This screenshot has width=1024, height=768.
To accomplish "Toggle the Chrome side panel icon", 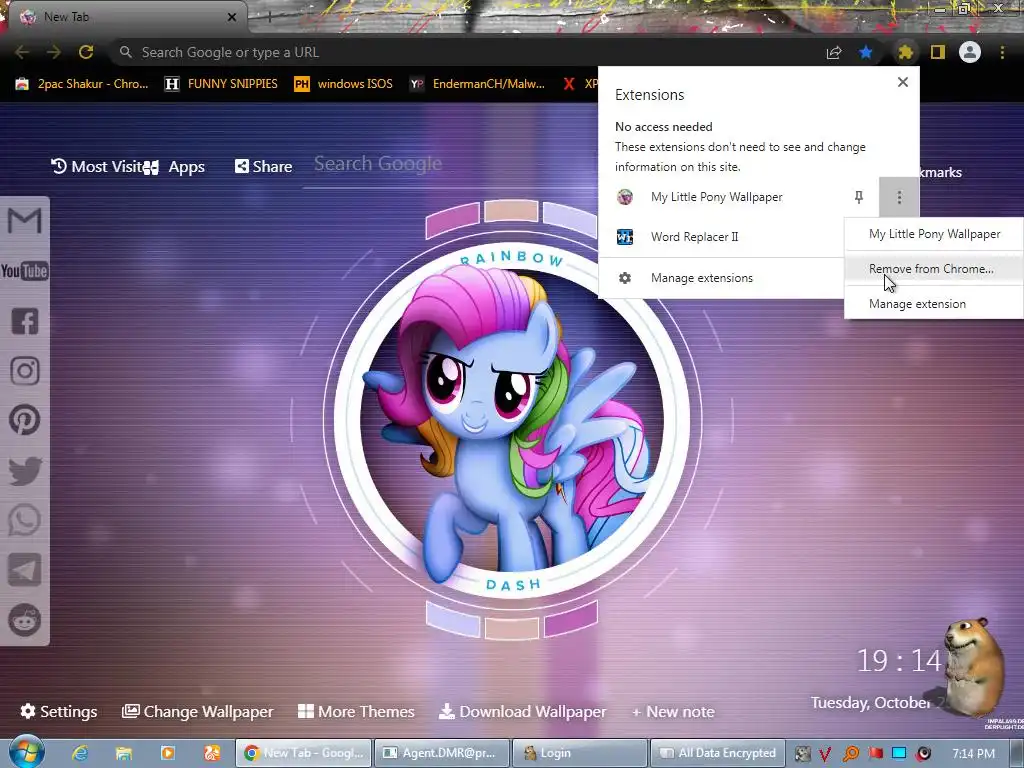I will click(938, 52).
